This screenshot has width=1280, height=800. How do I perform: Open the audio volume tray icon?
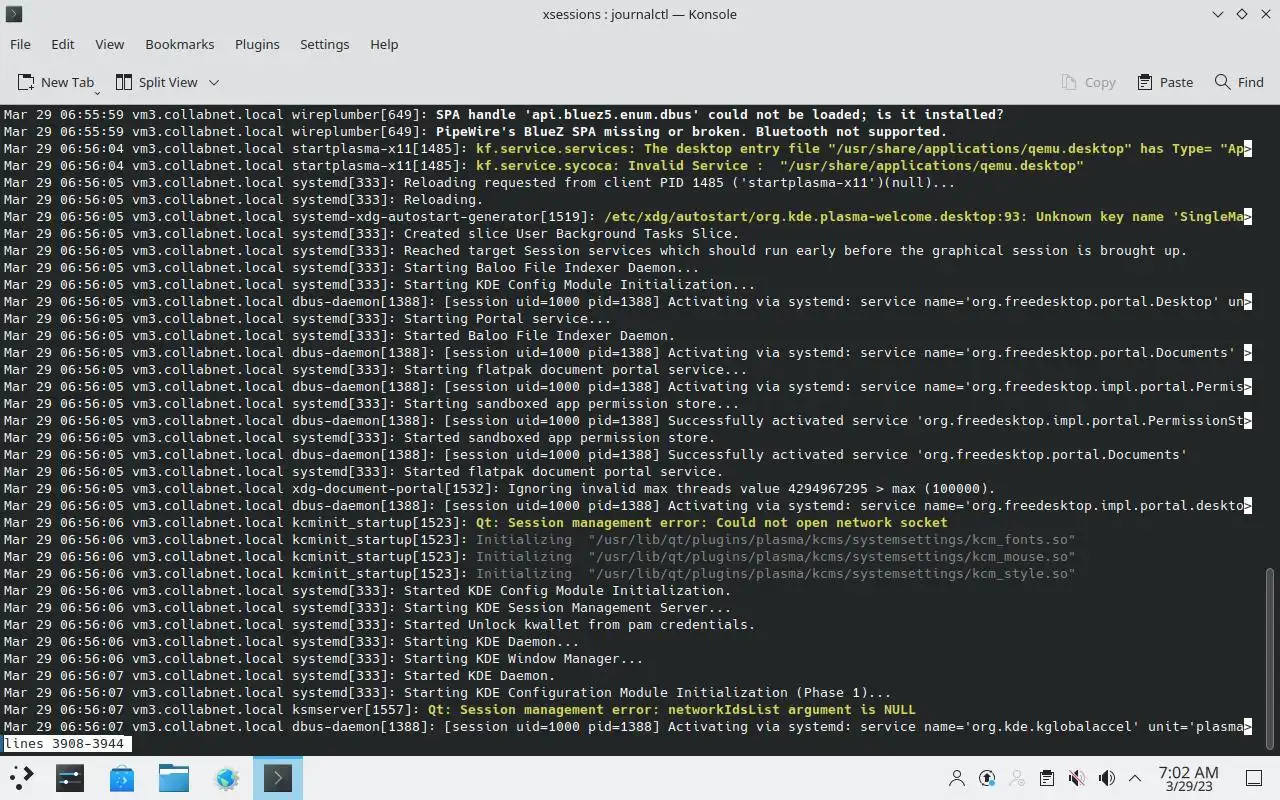click(x=1107, y=778)
